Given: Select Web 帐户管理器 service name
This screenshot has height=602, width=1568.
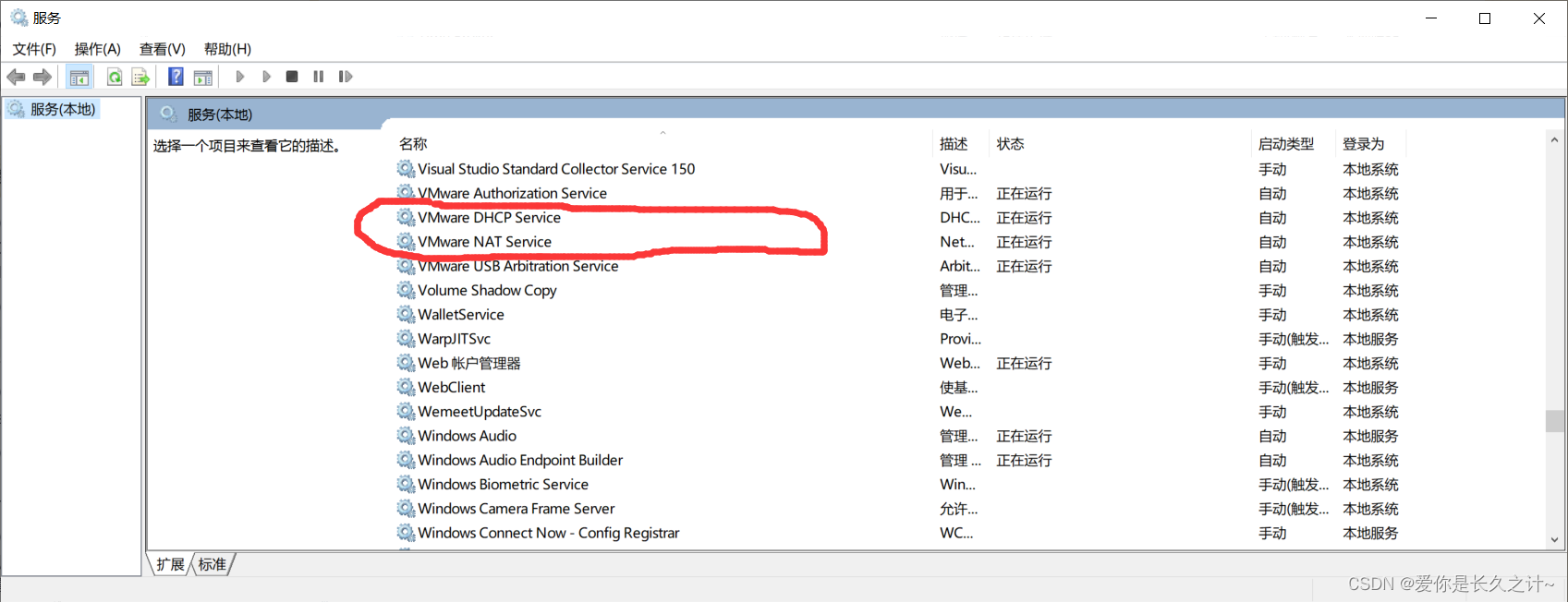Looking at the screenshot, I should [469, 363].
